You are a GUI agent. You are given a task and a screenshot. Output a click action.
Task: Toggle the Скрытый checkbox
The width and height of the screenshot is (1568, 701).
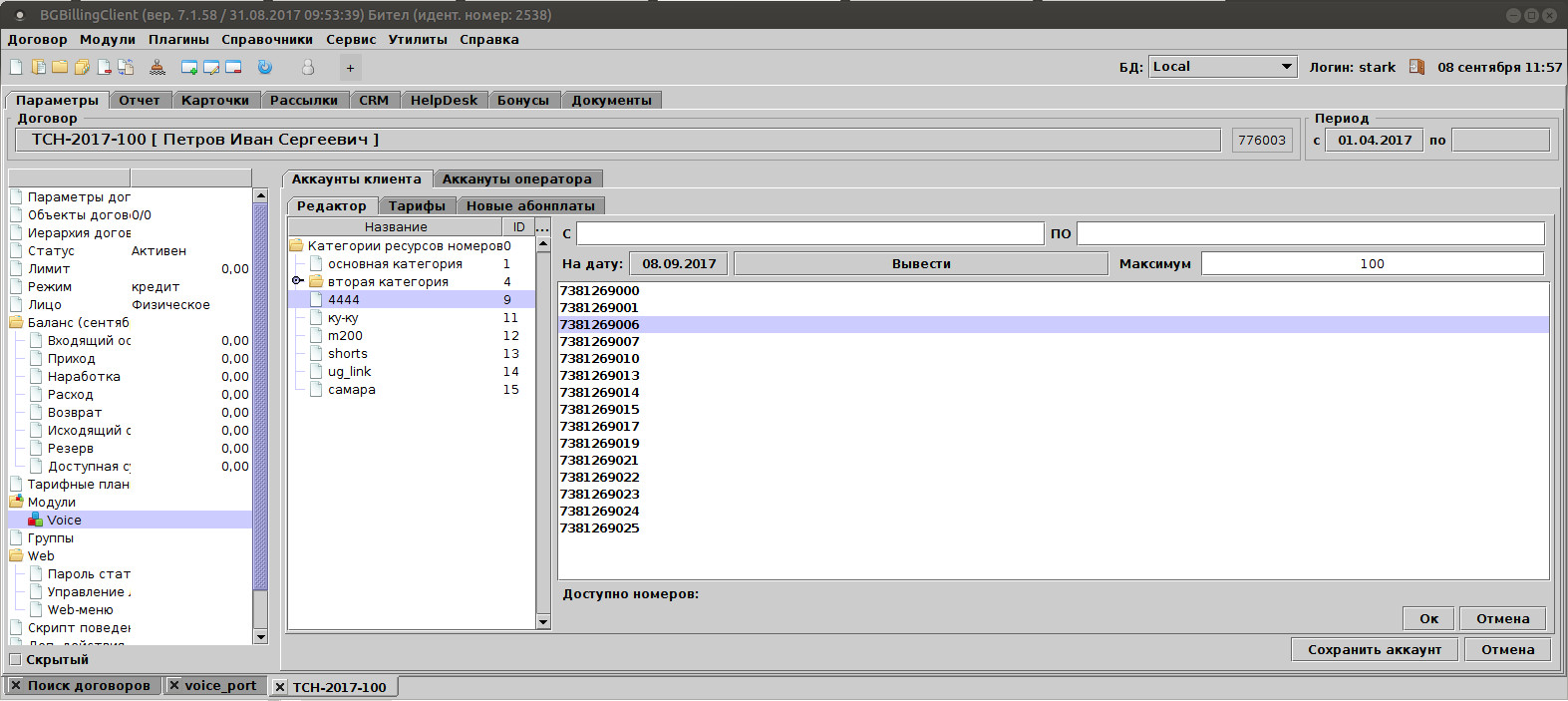point(15,659)
